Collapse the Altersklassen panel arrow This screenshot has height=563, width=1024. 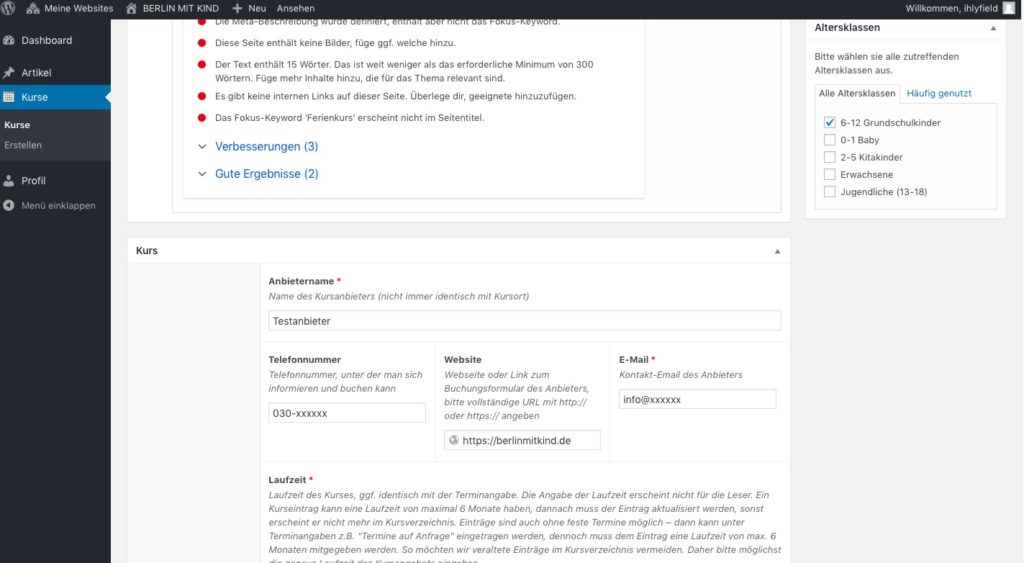coord(993,28)
